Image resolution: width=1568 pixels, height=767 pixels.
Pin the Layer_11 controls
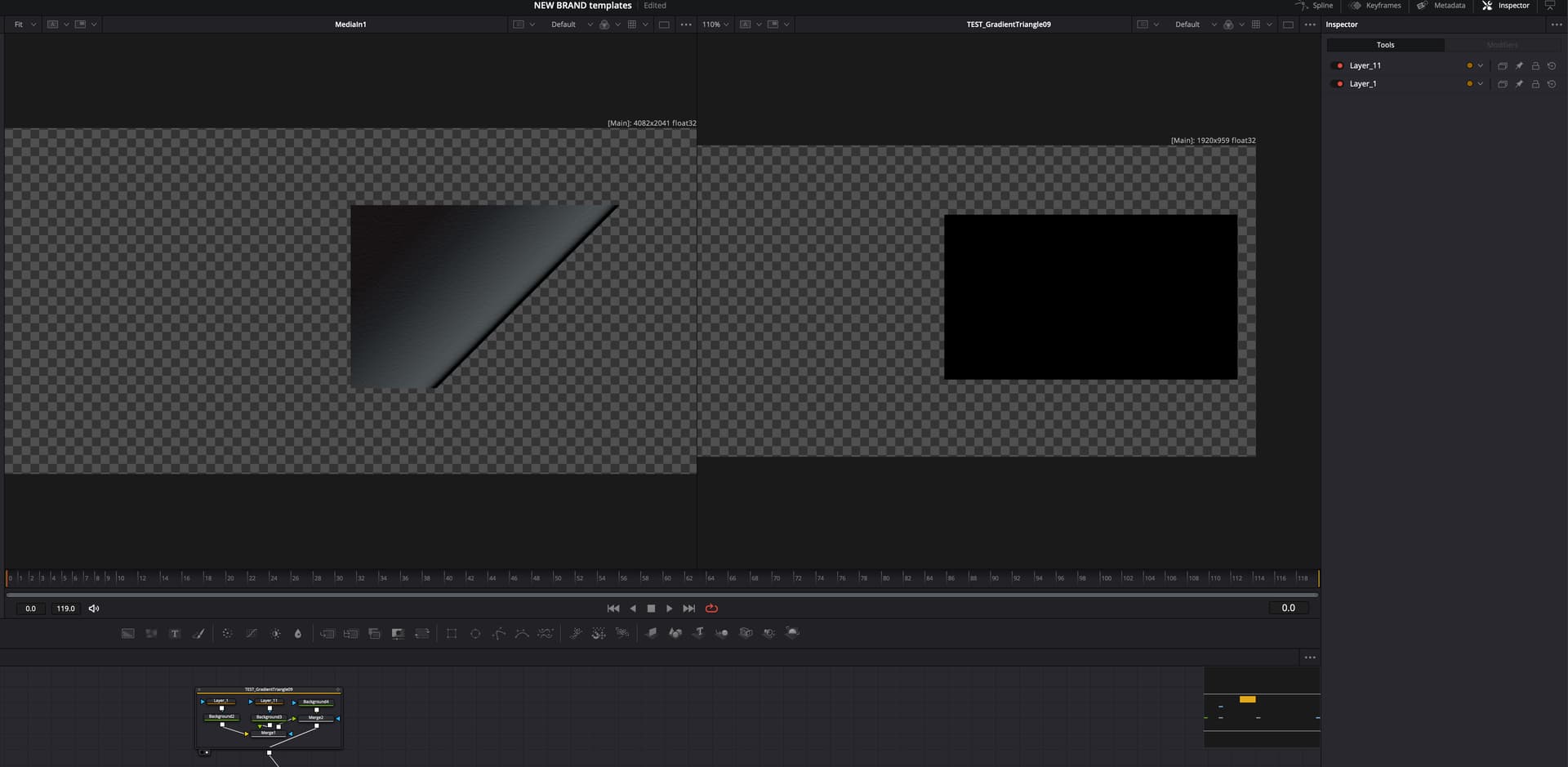(x=1519, y=65)
